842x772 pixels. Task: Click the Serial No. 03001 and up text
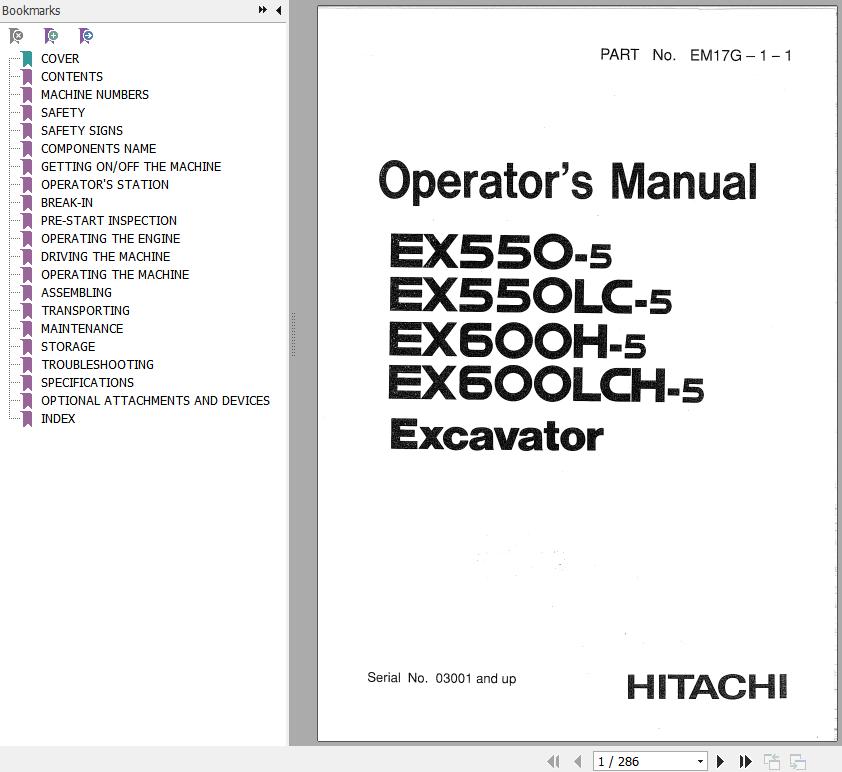pos(441,678)
